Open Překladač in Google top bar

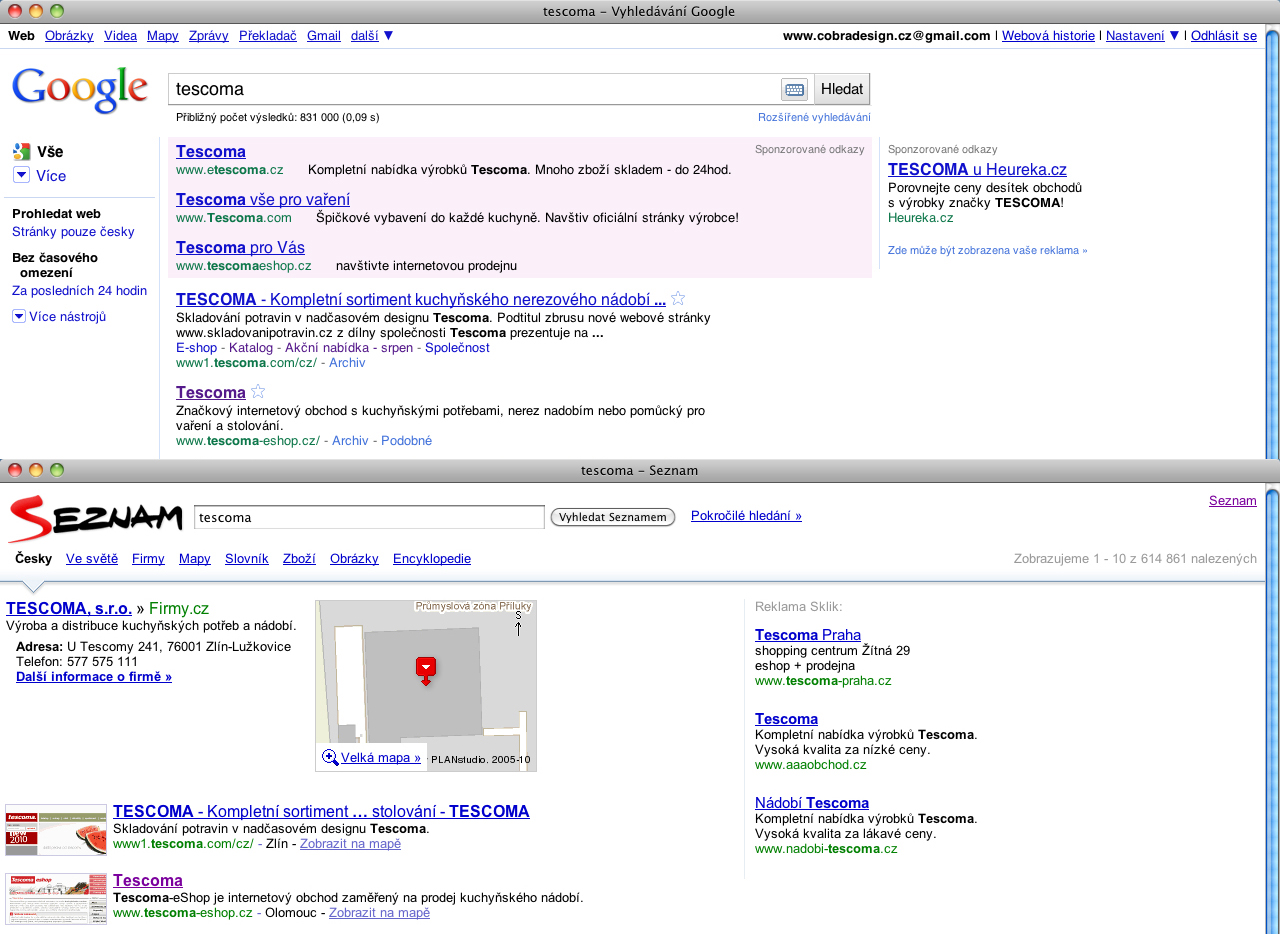coord(268,35)
